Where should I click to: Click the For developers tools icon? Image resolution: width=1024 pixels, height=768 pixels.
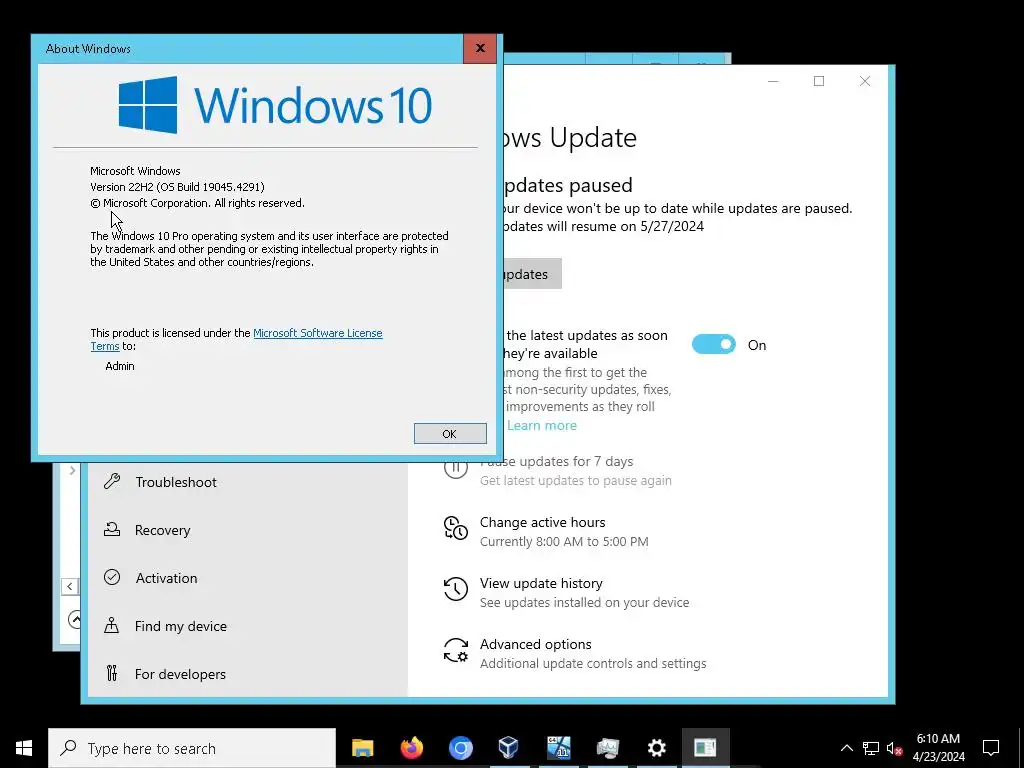(112, 673)
